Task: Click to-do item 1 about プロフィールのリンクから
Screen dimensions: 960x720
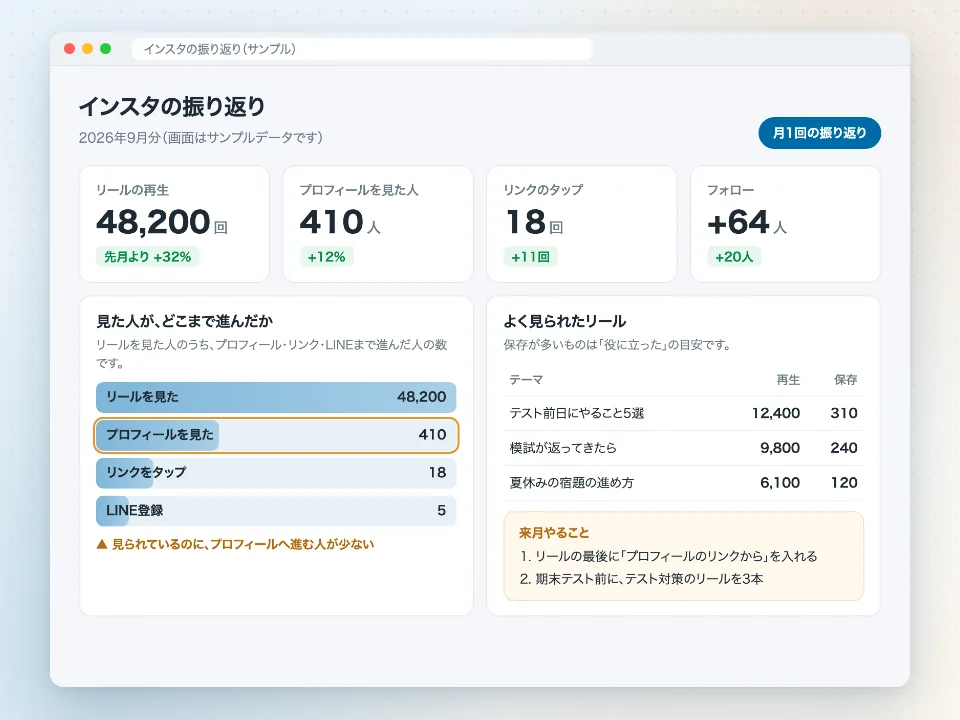Action: coord(669,556)
